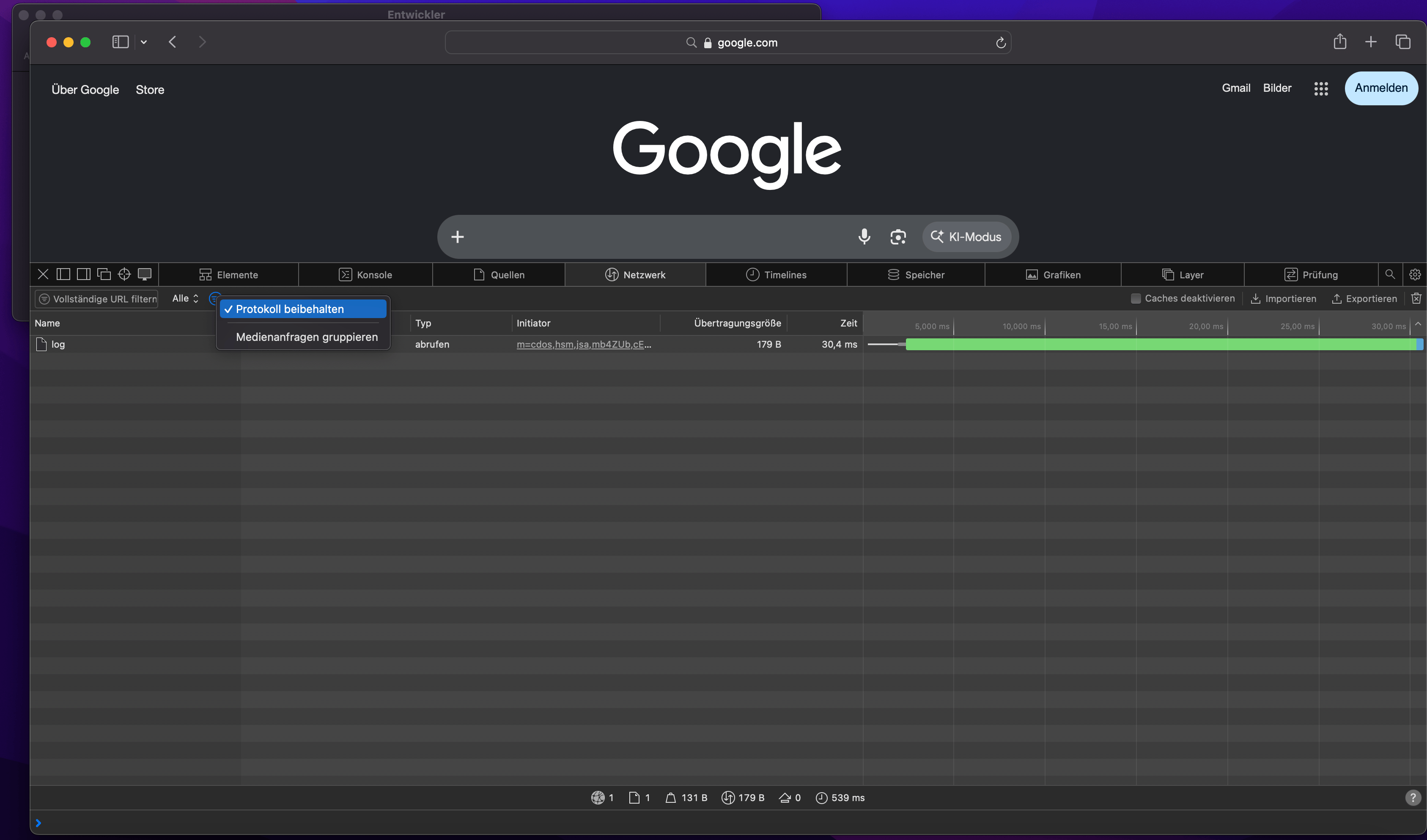Focus the Vollständige URL filtern field
The width and height of the screenshot is (1427, 840).
click(97, 299)
